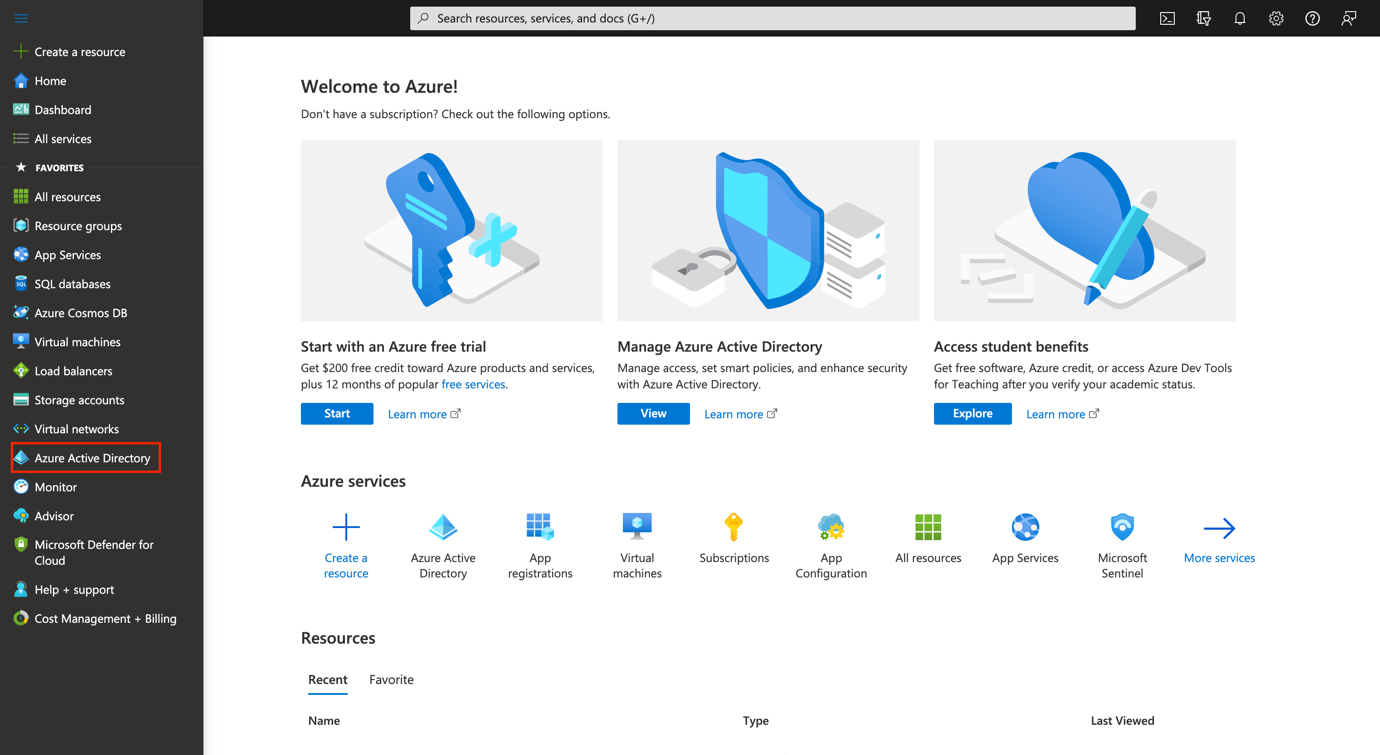Open Microsoft Sentinel under Azure services
Screen dimensions: 1380x755
[1122, 545]
